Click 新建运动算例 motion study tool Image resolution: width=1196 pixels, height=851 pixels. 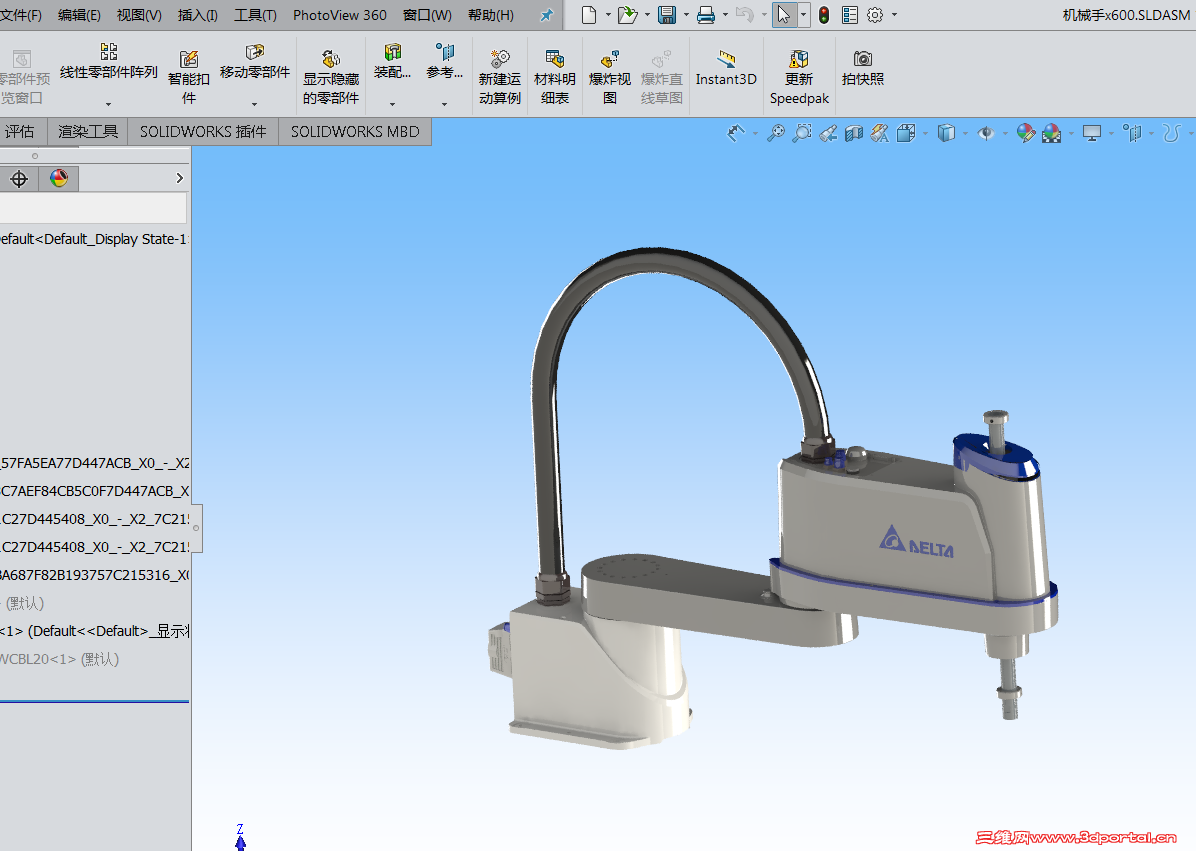point(500,77)
